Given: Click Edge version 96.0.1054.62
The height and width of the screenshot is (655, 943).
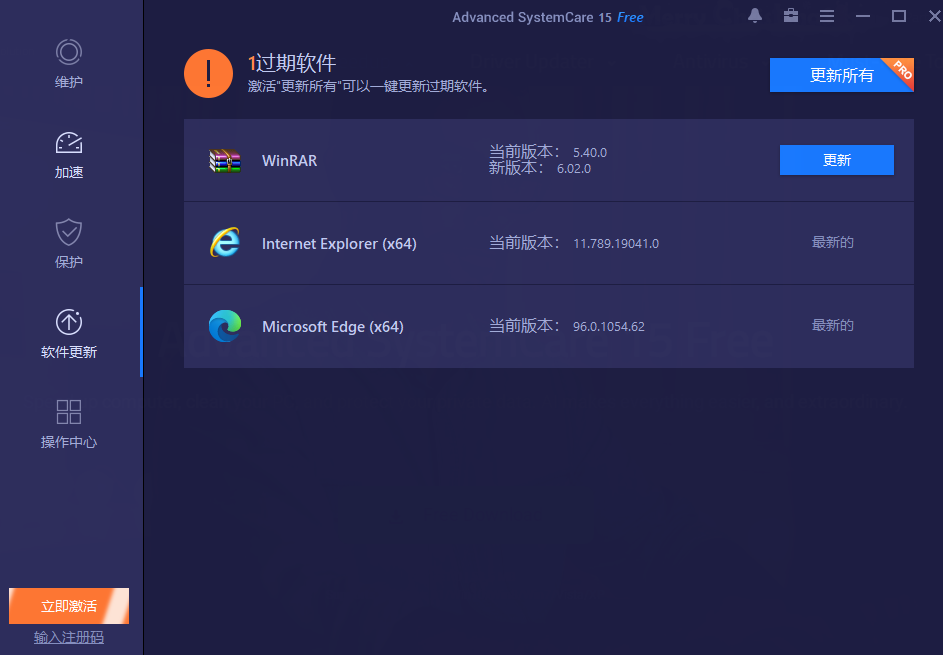Looking at the screenshot, I should pos(609,327).
